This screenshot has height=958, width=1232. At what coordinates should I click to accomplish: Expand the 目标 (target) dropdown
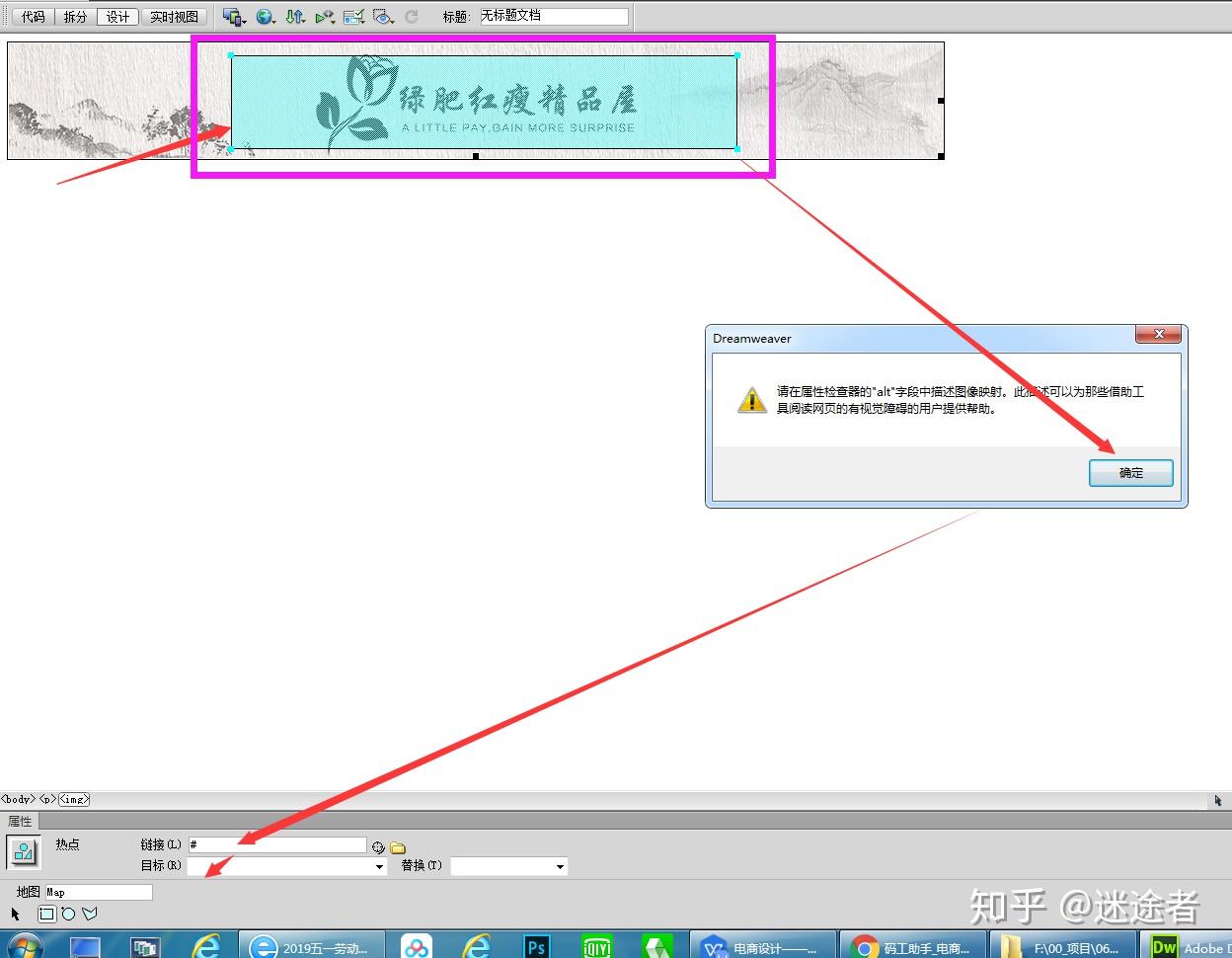[x=379, y=866]
